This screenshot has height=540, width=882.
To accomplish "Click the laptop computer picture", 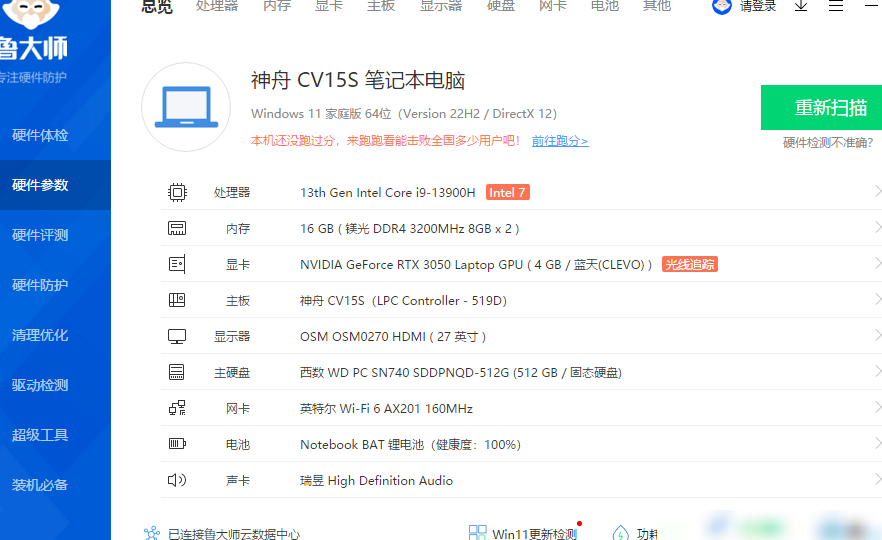I will pos(186,107).
